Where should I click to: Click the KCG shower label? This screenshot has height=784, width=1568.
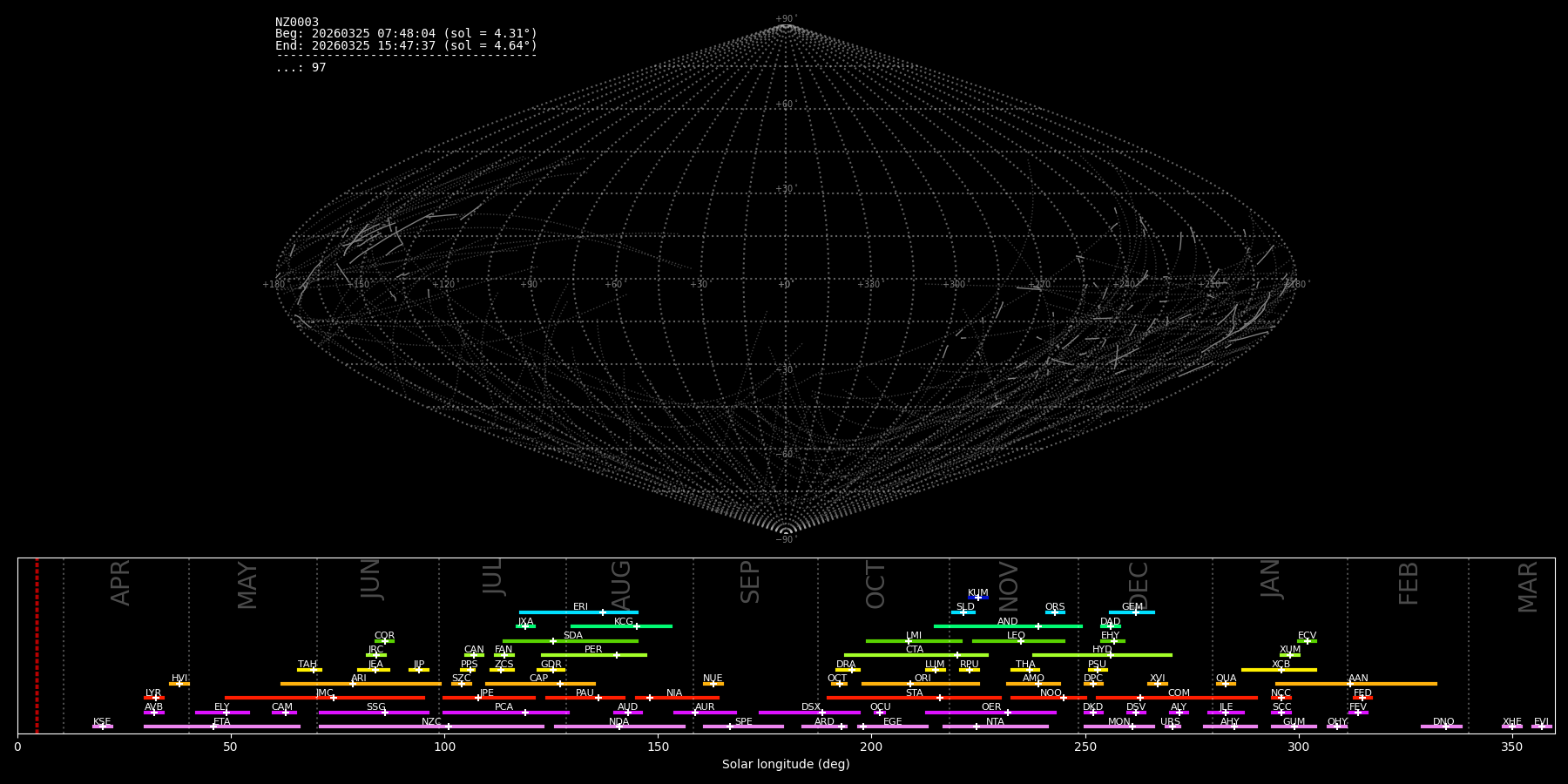coord(624,622)
